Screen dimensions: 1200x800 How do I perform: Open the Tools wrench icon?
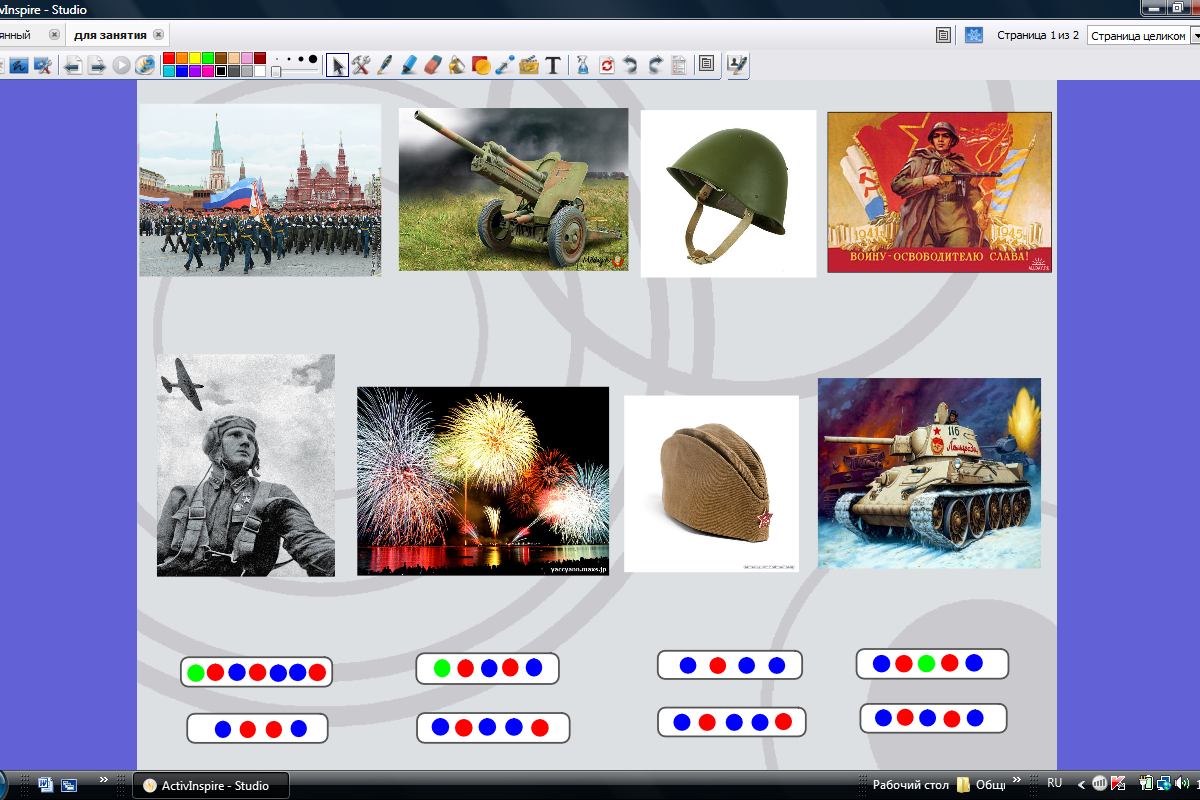tap(361, 65)
